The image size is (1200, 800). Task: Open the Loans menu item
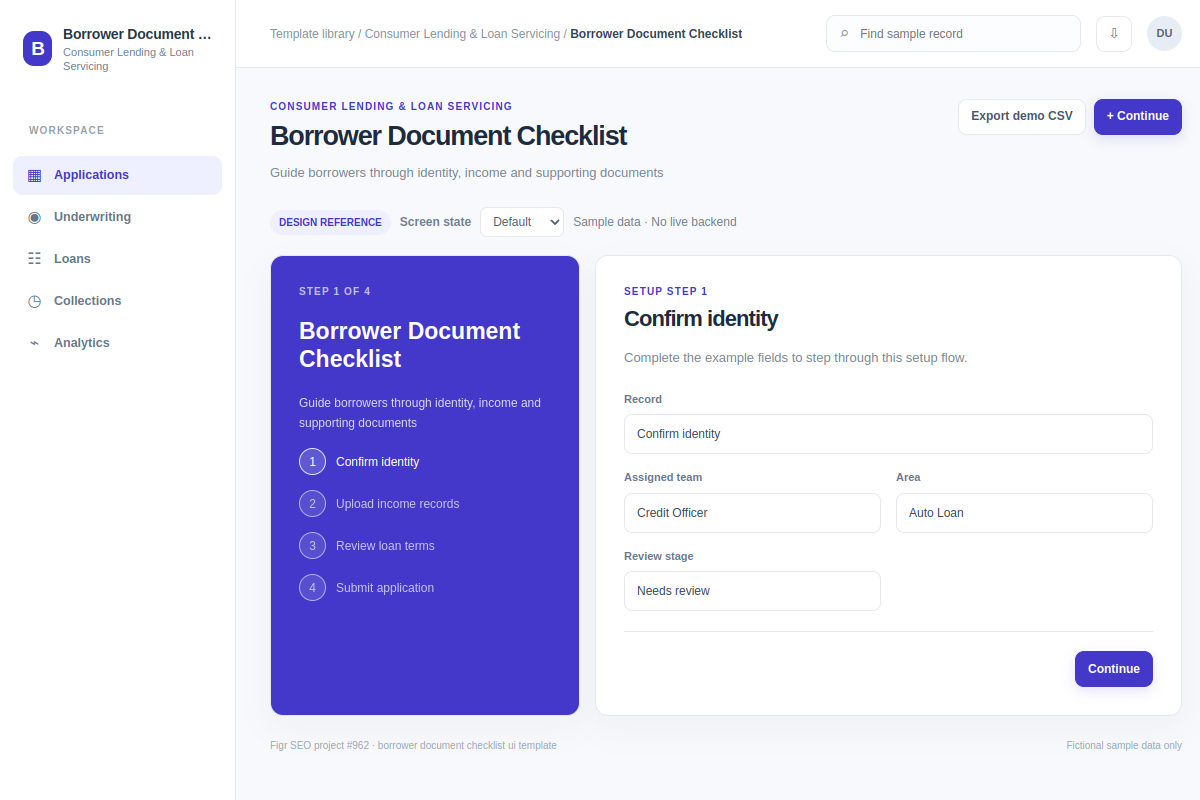tap(117, 259)
